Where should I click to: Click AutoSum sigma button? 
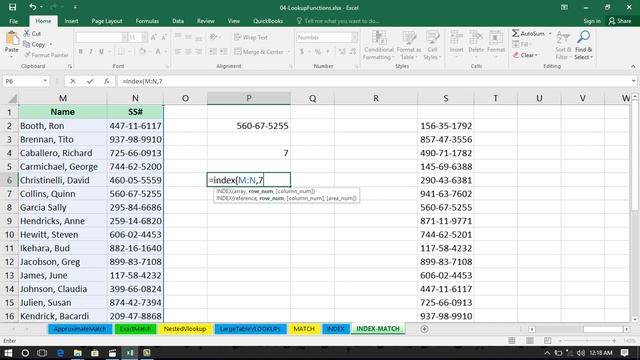point(528,33)
